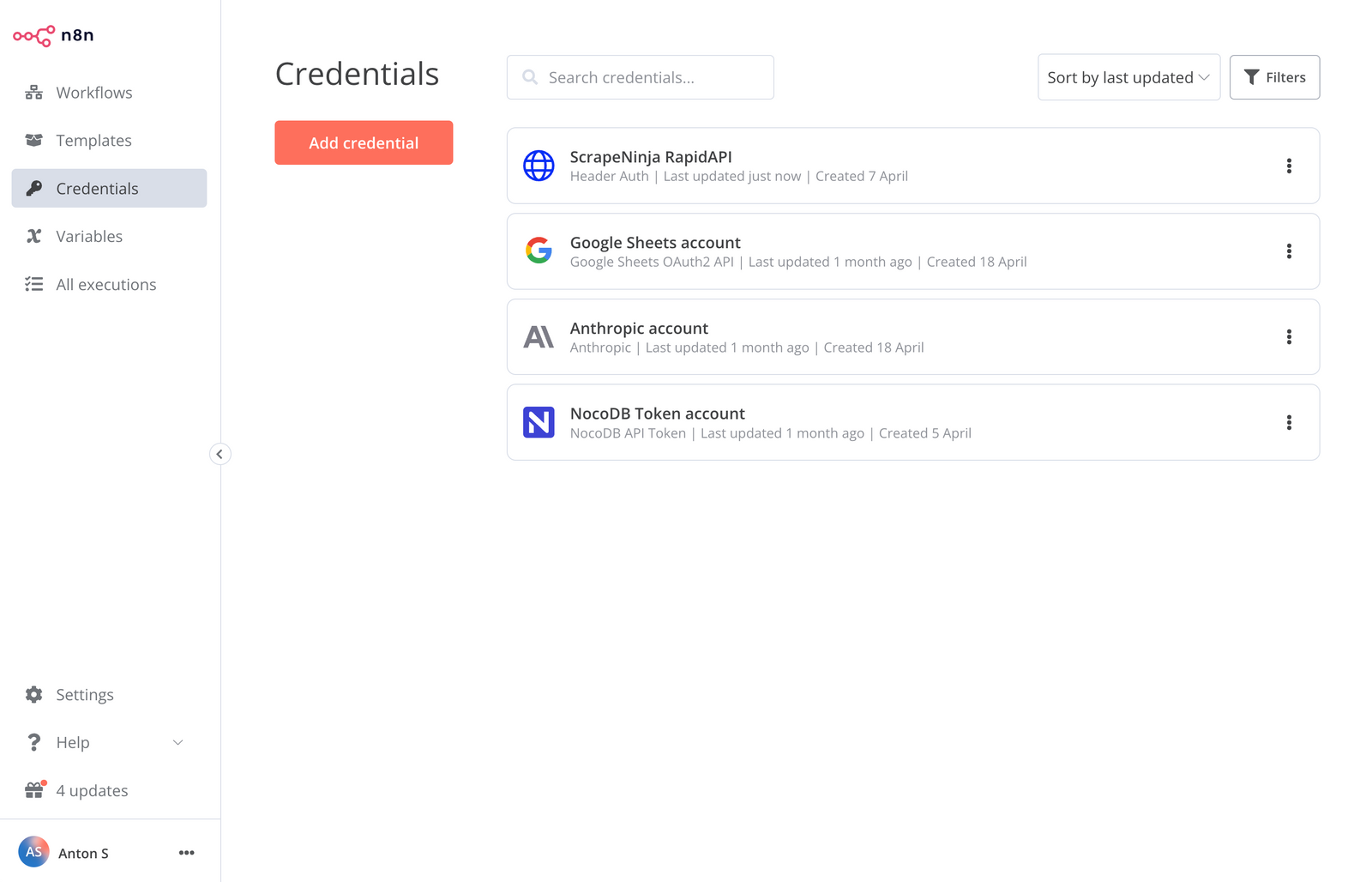1372x882 pixels.
Task: Open the options menu for Google Sheets account
Action: point(1288,251)
